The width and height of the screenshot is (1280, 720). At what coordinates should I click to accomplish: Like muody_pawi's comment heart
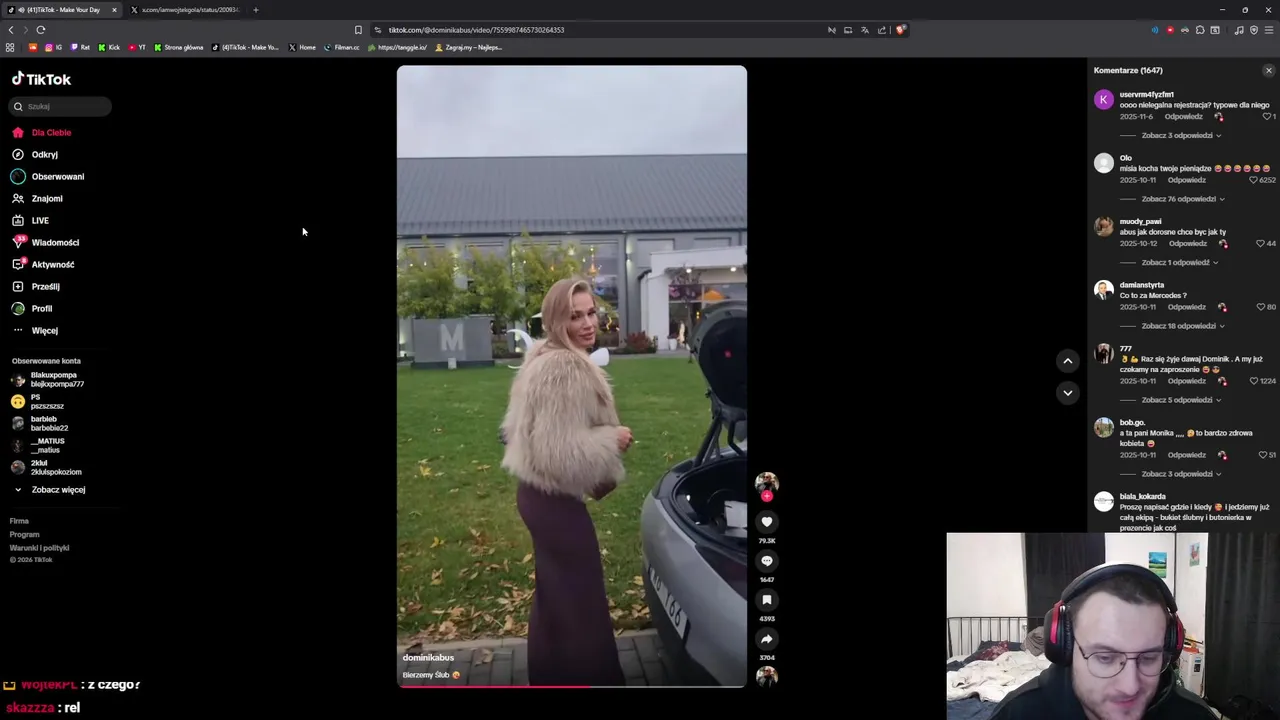pyautogui.click(x=1260, y=243)
